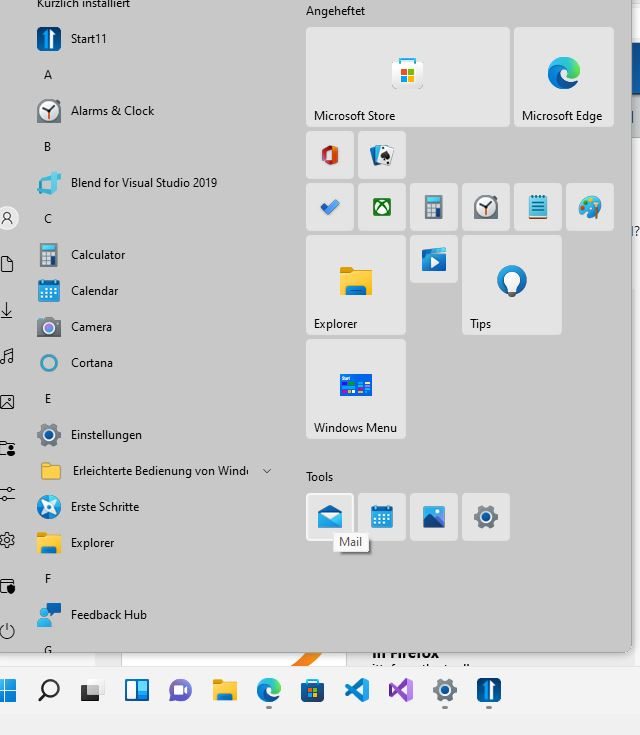Open Settings gear on the taskbar
This screenshot has width=640, height=735.
[444, 690]
